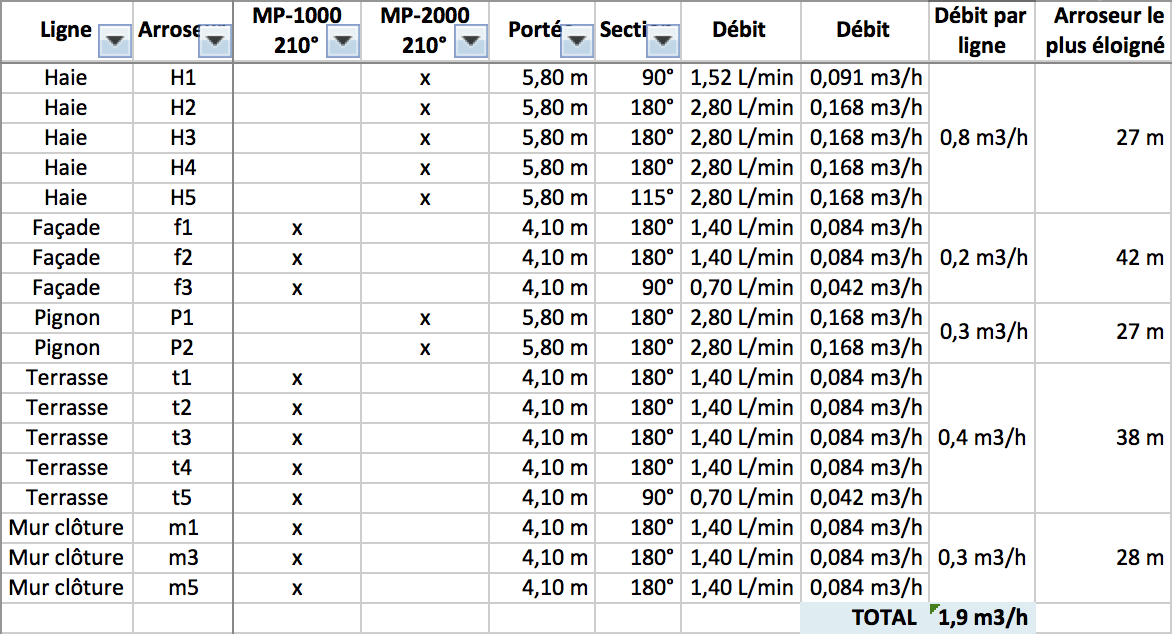Screen dimensions: 1172x634
Task: Click the x mark in the f3 row
Action: (x=297, y=288)
